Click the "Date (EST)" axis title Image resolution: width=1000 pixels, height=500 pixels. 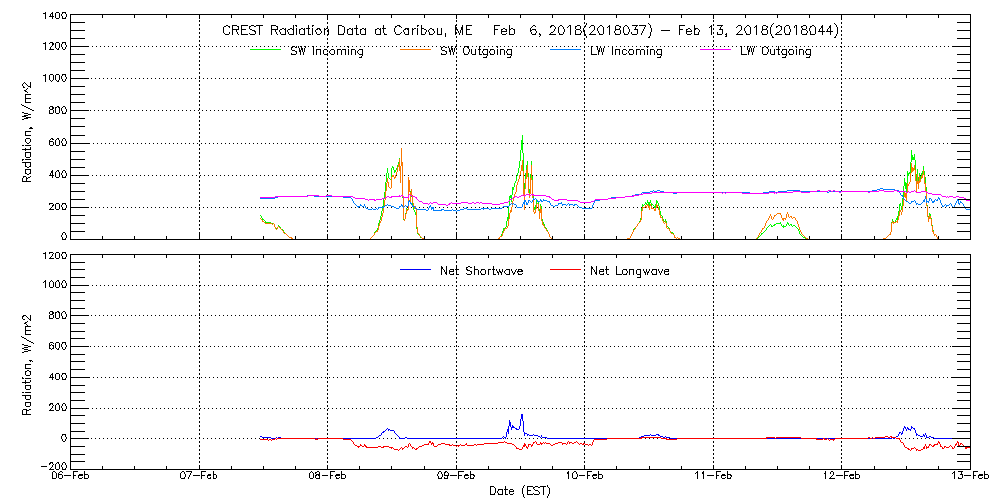[521, 492]
